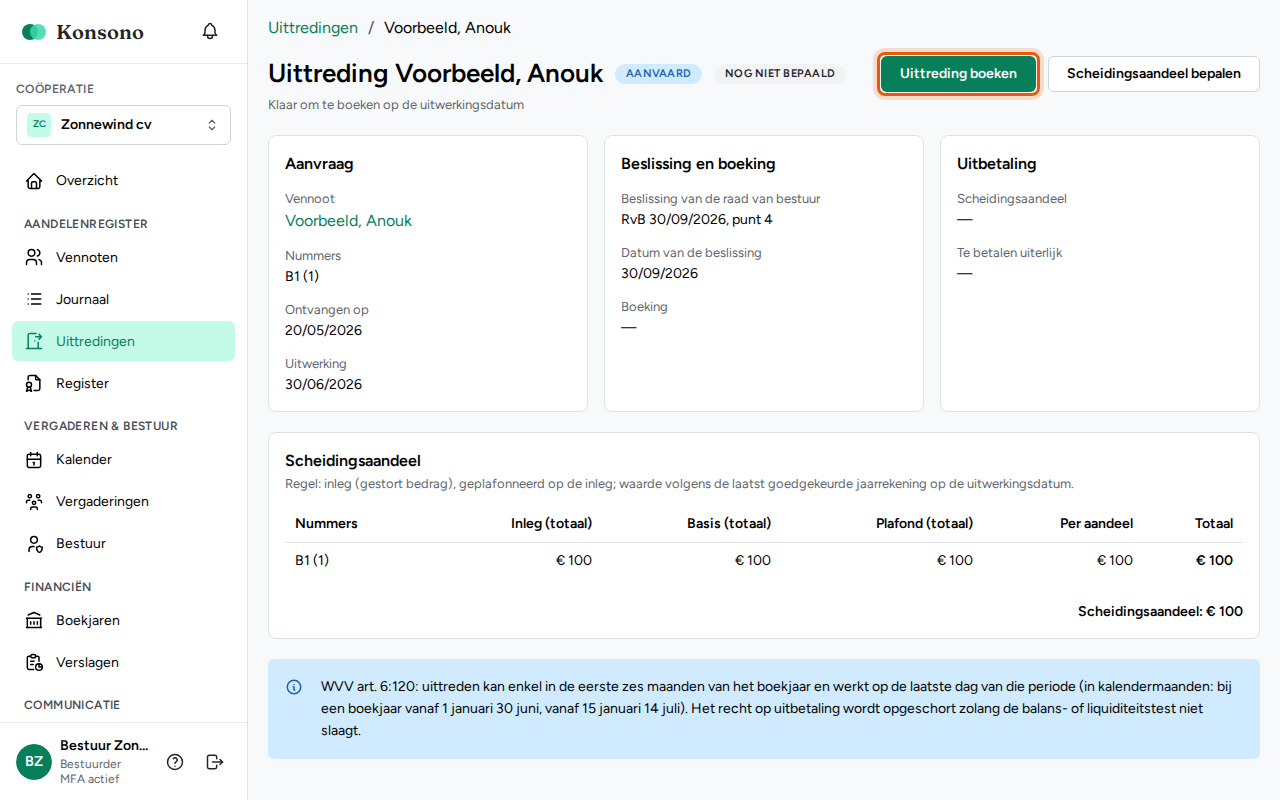Screen dimensions: 1280x800
Task: Select Register in sidebar
Action: click(x=123, y=384)
